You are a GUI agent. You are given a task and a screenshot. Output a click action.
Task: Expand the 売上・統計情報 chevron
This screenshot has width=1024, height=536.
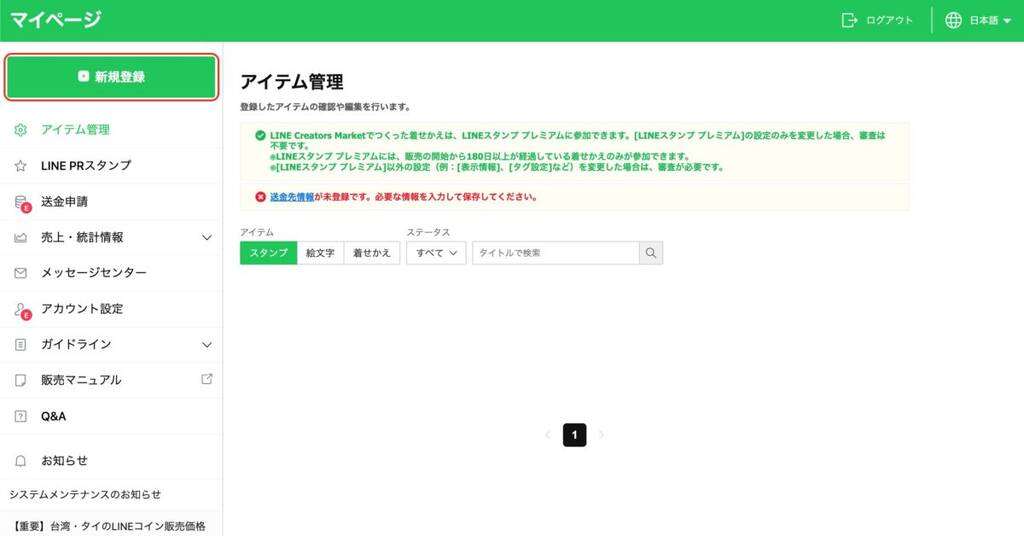click(x=206, y=238)
